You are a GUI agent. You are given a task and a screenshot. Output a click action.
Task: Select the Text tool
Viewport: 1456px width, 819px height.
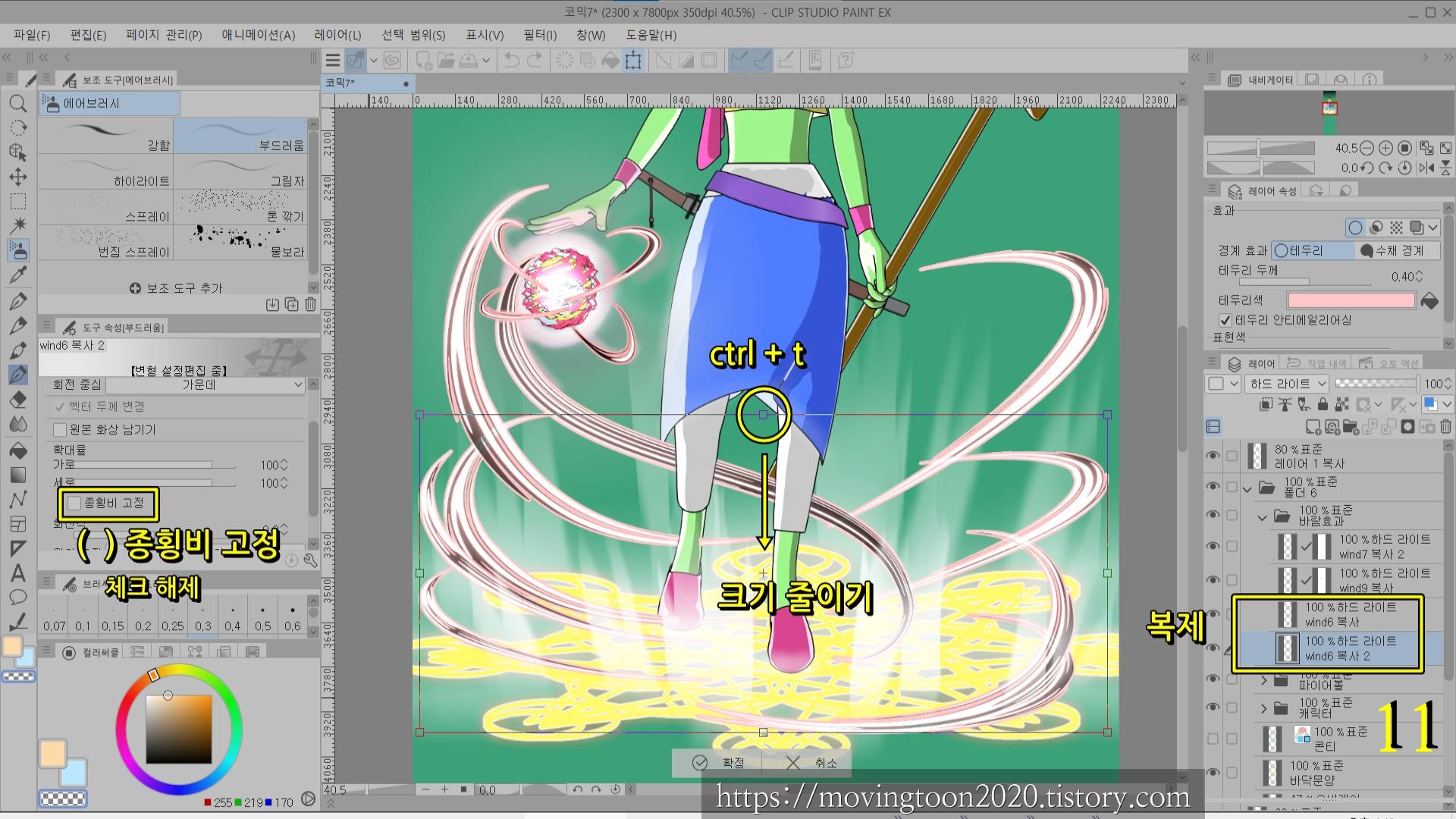coord(18,573)
